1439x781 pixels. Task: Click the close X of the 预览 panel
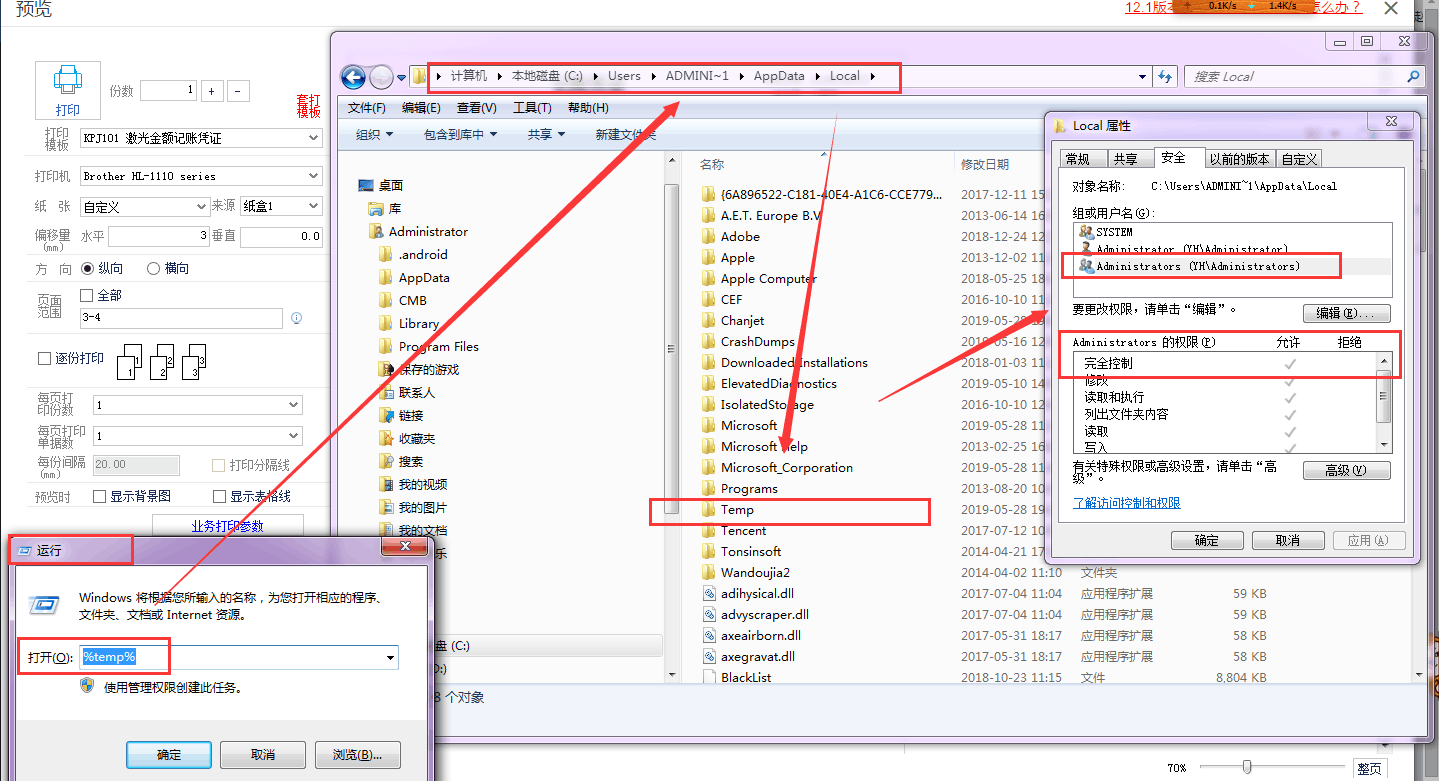coord(1391,9)
